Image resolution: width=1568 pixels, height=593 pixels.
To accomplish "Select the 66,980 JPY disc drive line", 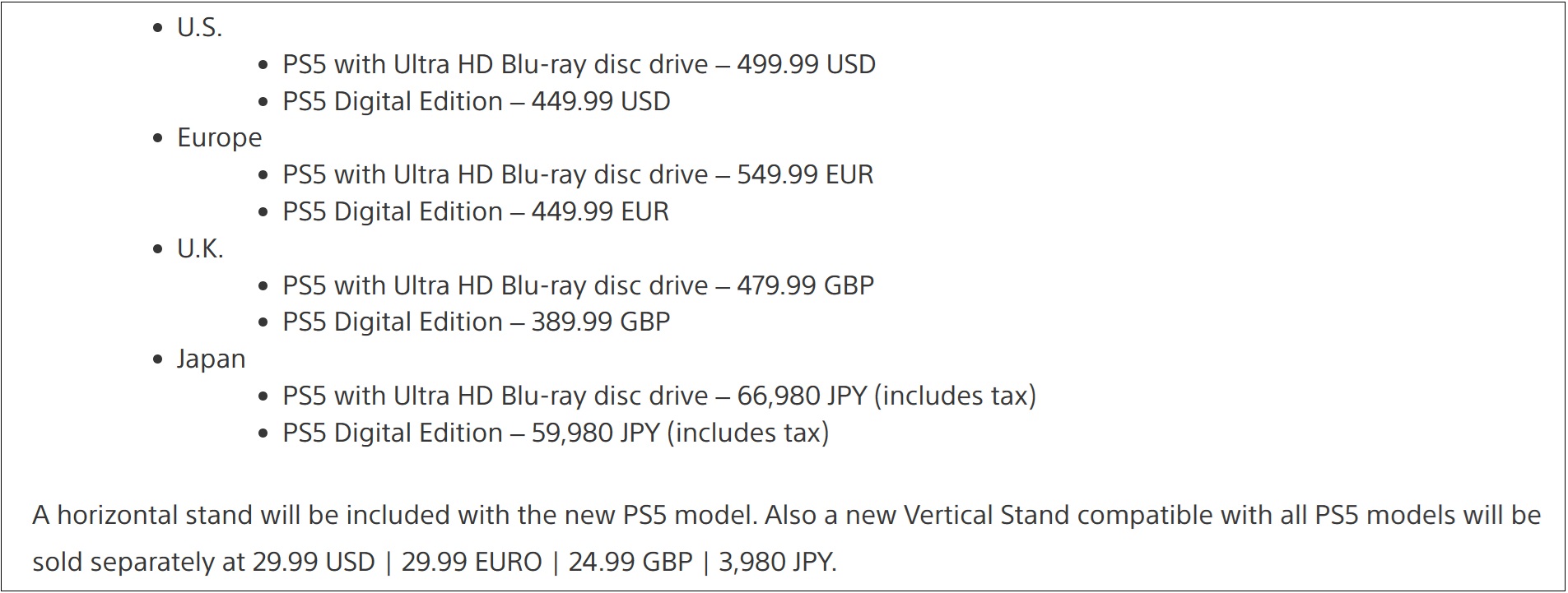I will click(658, 396).
